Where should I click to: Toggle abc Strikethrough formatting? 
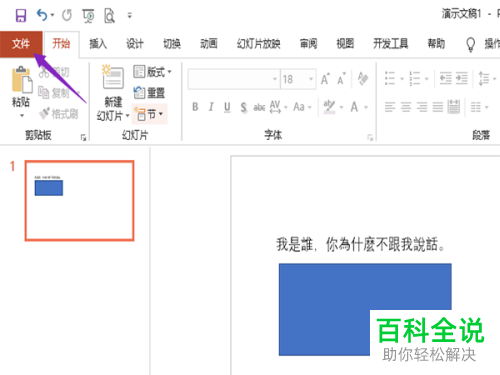click(259, 107)
